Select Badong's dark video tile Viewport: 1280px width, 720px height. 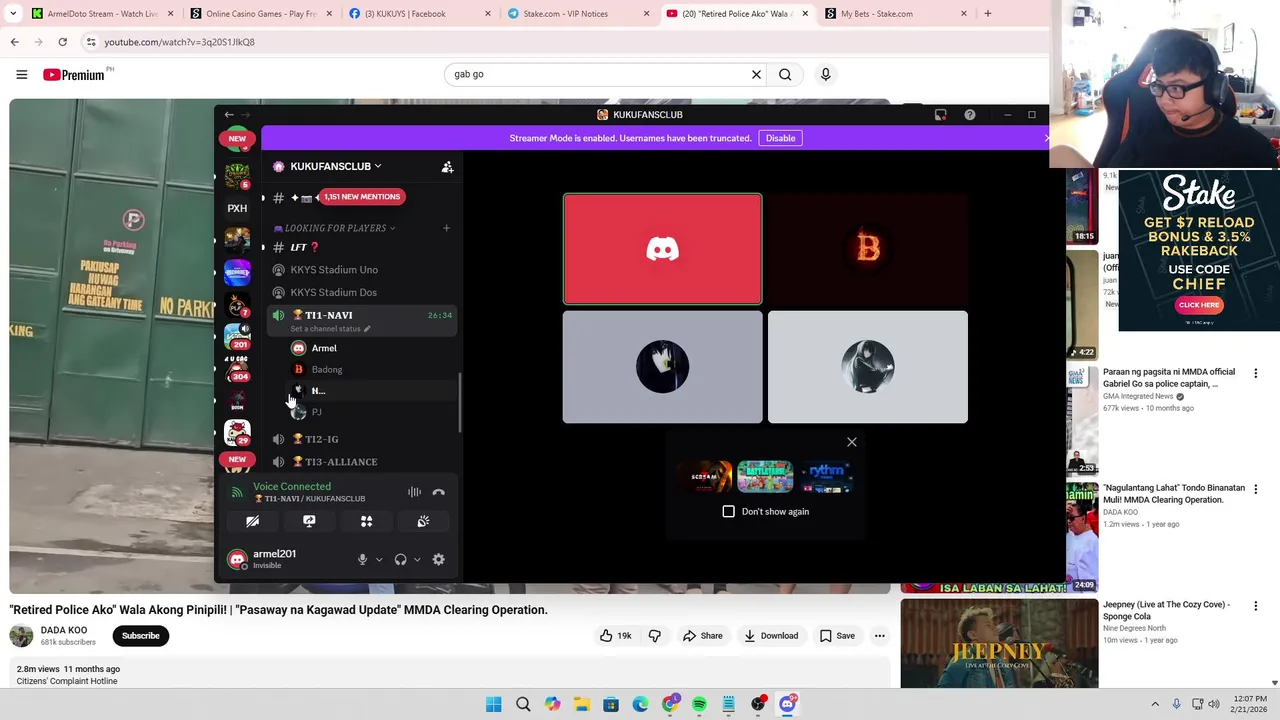(867, 249)
